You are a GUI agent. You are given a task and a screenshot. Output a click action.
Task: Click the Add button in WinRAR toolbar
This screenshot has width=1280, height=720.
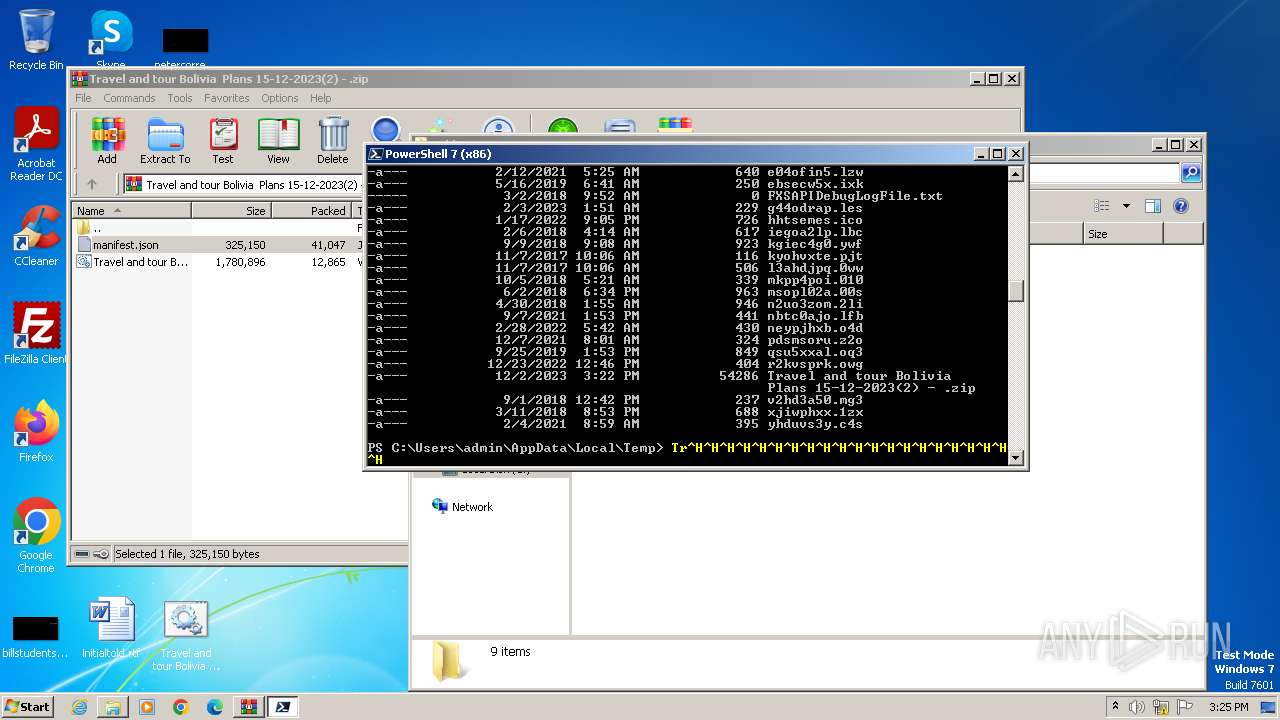coord(107,141)
